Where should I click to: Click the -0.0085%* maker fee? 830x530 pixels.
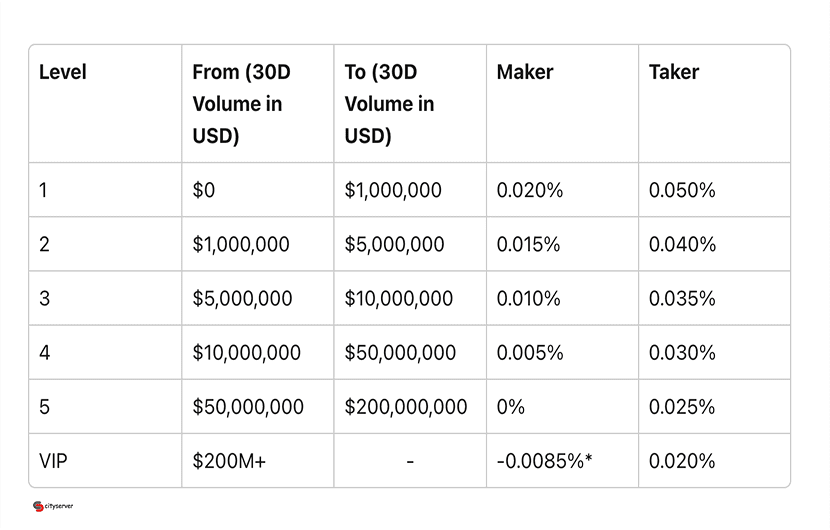click(544, 461)
